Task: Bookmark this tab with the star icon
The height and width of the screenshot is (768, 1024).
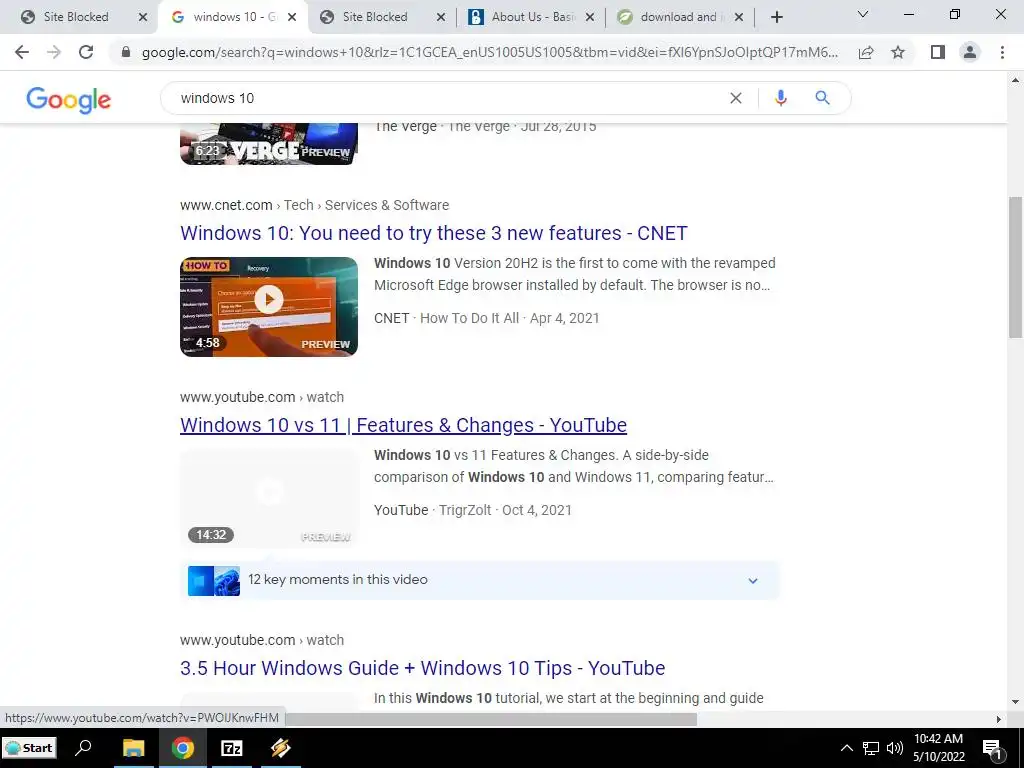Action: (898, 52)
